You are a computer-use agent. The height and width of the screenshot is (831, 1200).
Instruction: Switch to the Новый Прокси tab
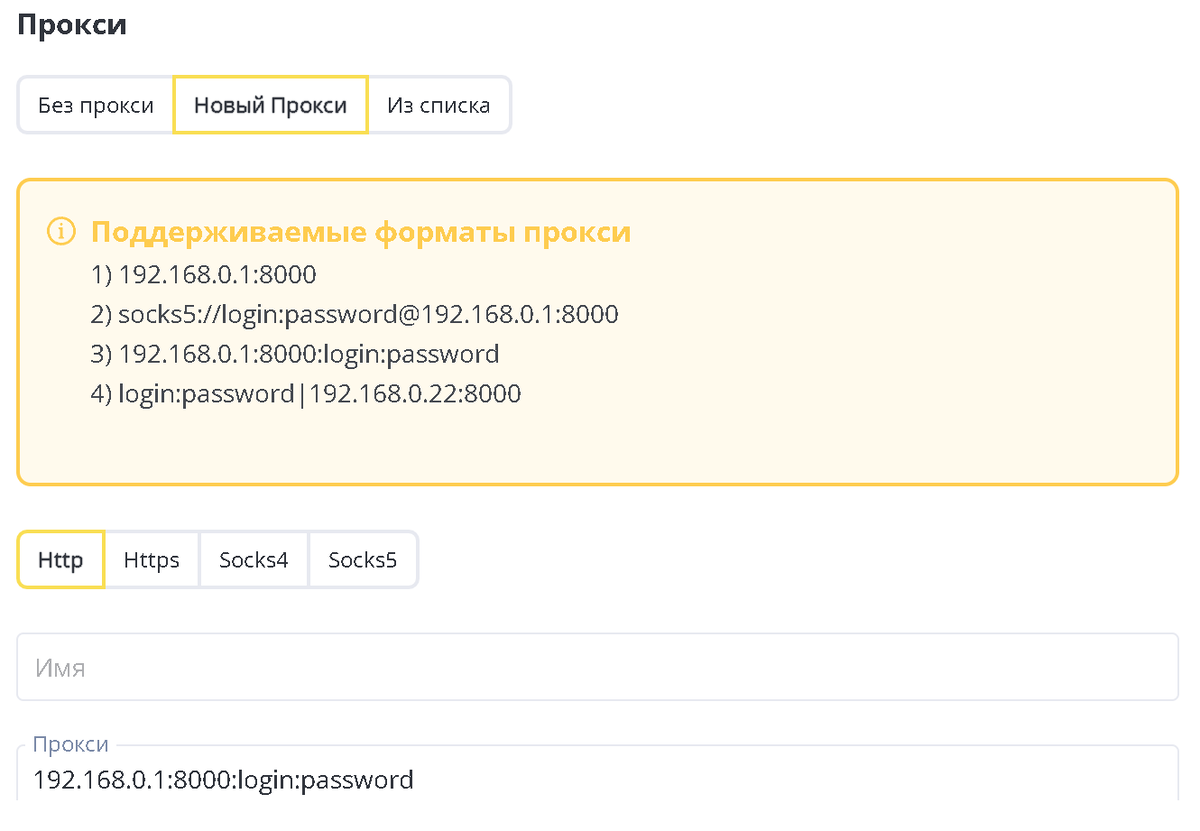[270, 105]
